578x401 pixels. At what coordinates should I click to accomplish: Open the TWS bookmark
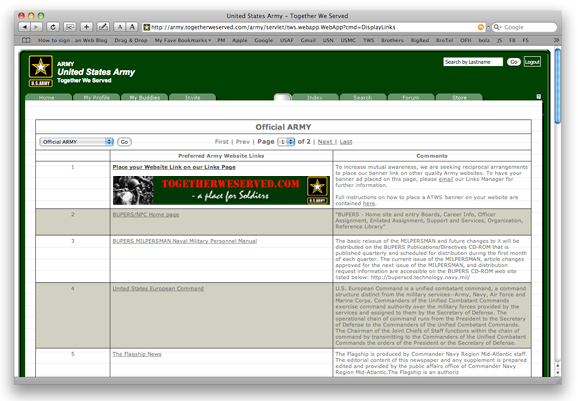tap(368, 40)
